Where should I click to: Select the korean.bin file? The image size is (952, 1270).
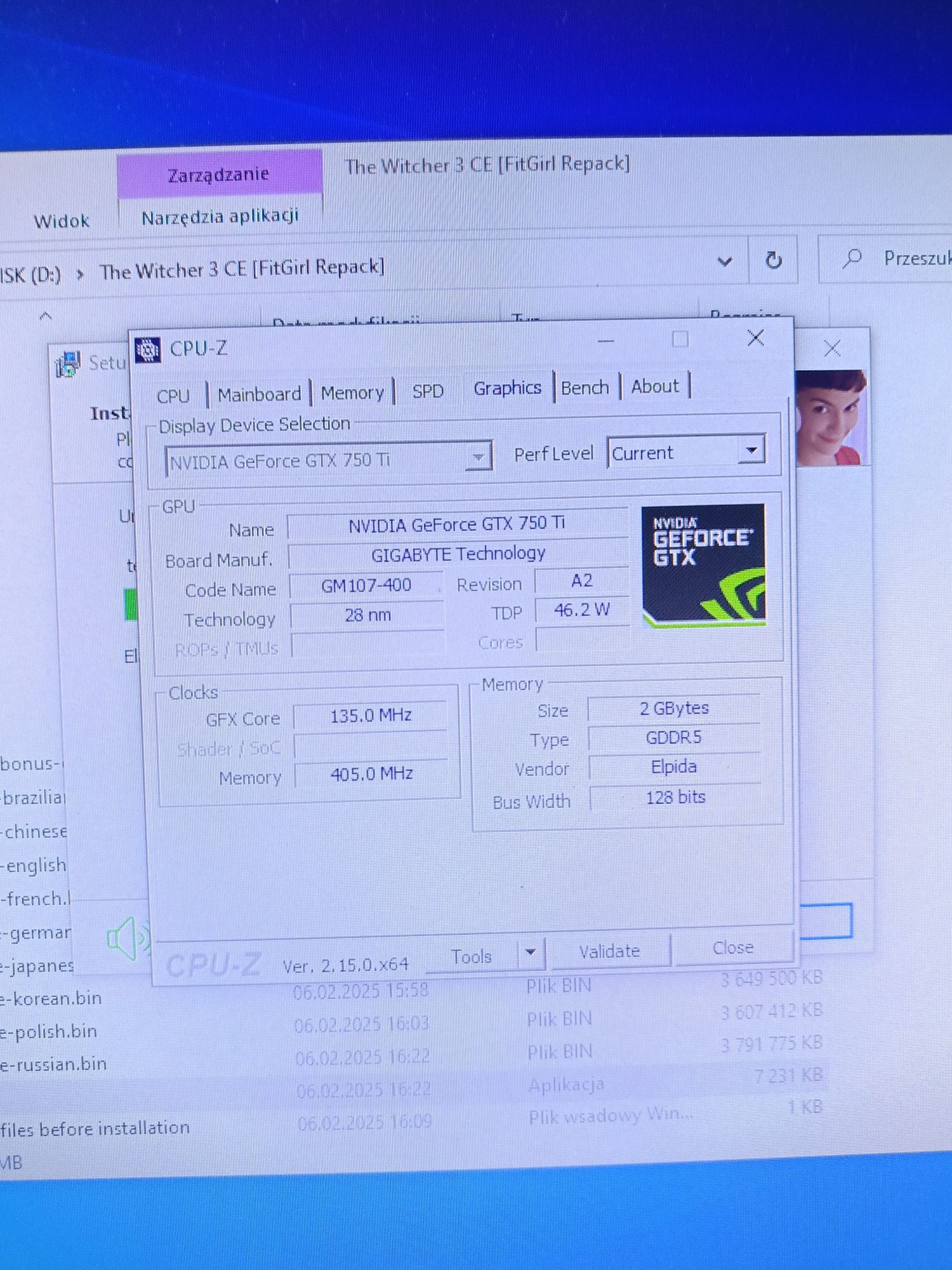point(51,998)
